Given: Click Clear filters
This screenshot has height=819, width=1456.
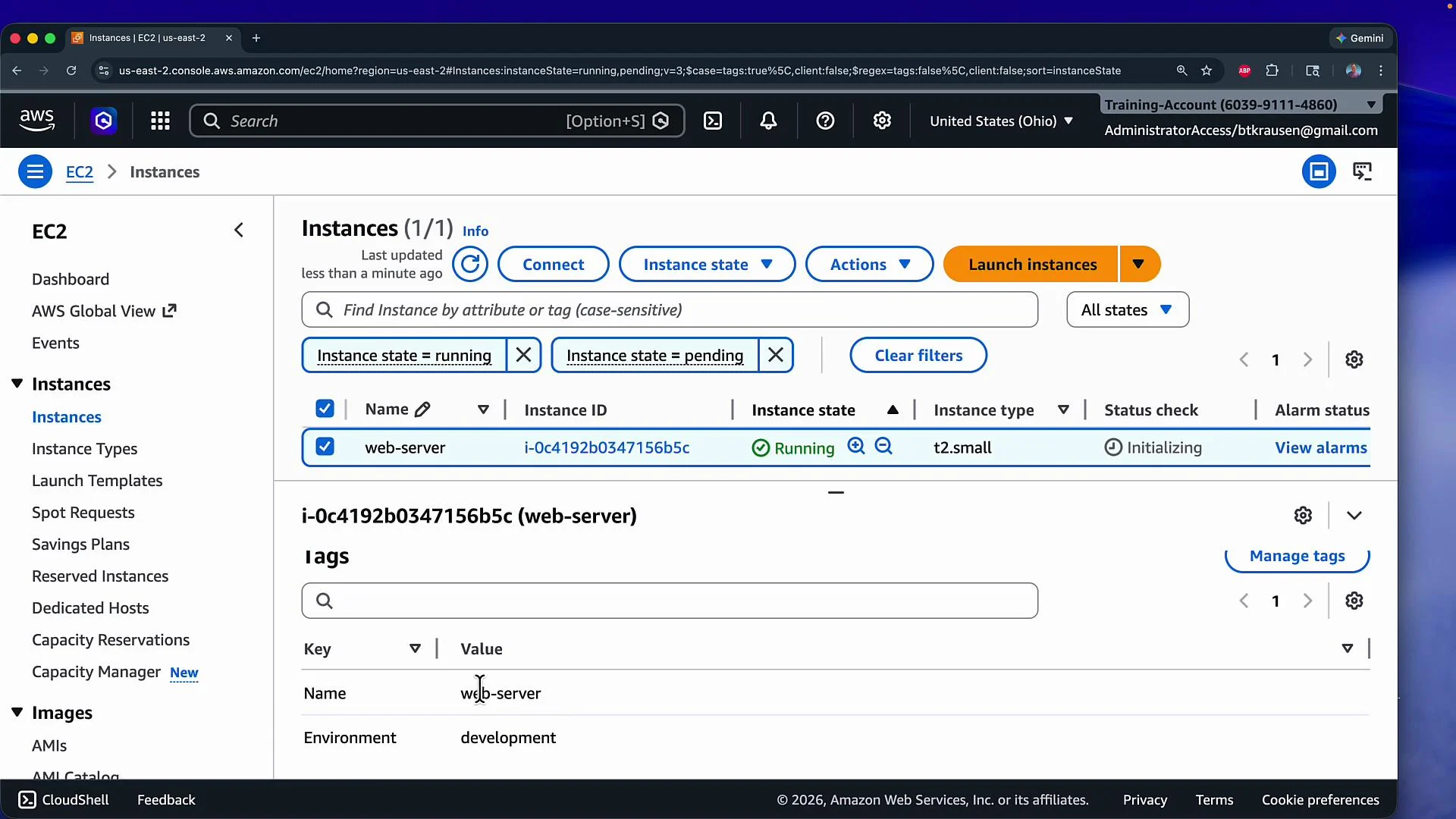Looking at the screenshot, I should click(918, 355).
